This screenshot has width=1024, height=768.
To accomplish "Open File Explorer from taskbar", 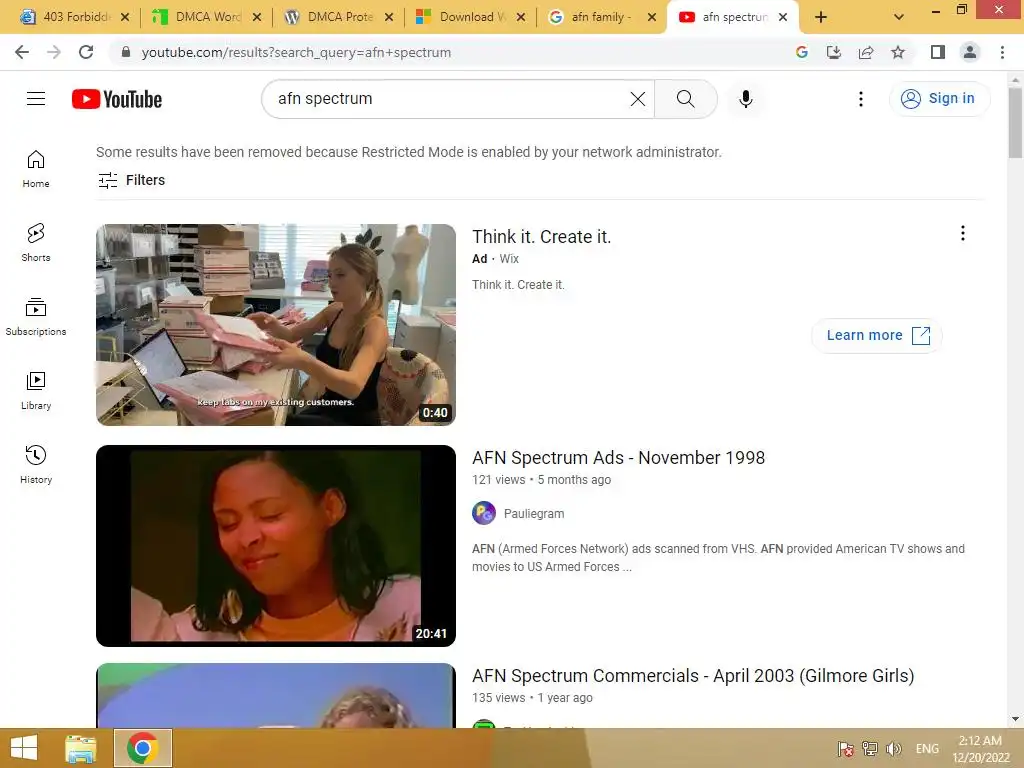I will click(80, 748).
